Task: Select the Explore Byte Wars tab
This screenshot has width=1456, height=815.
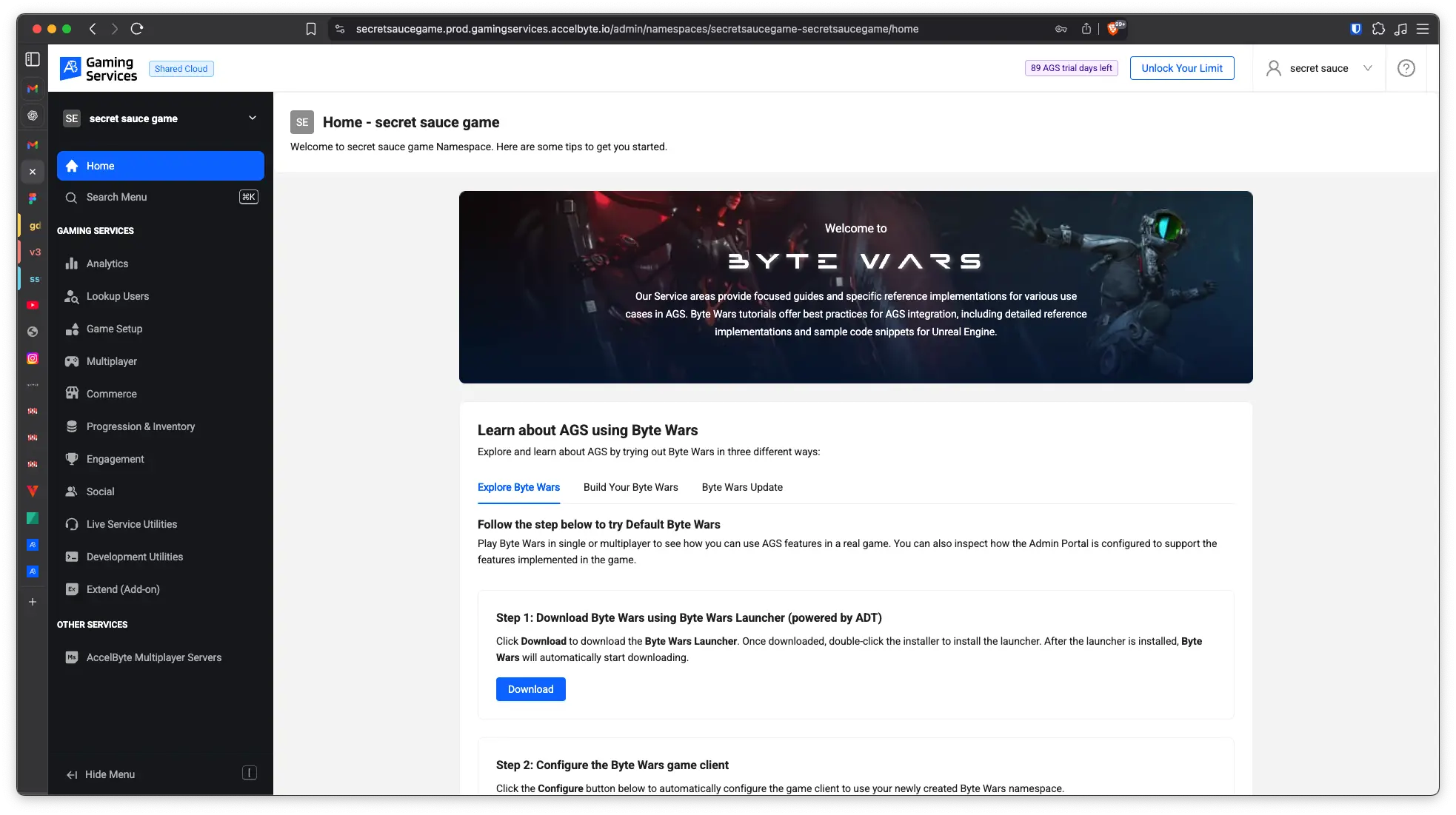Action: [518, 487]
